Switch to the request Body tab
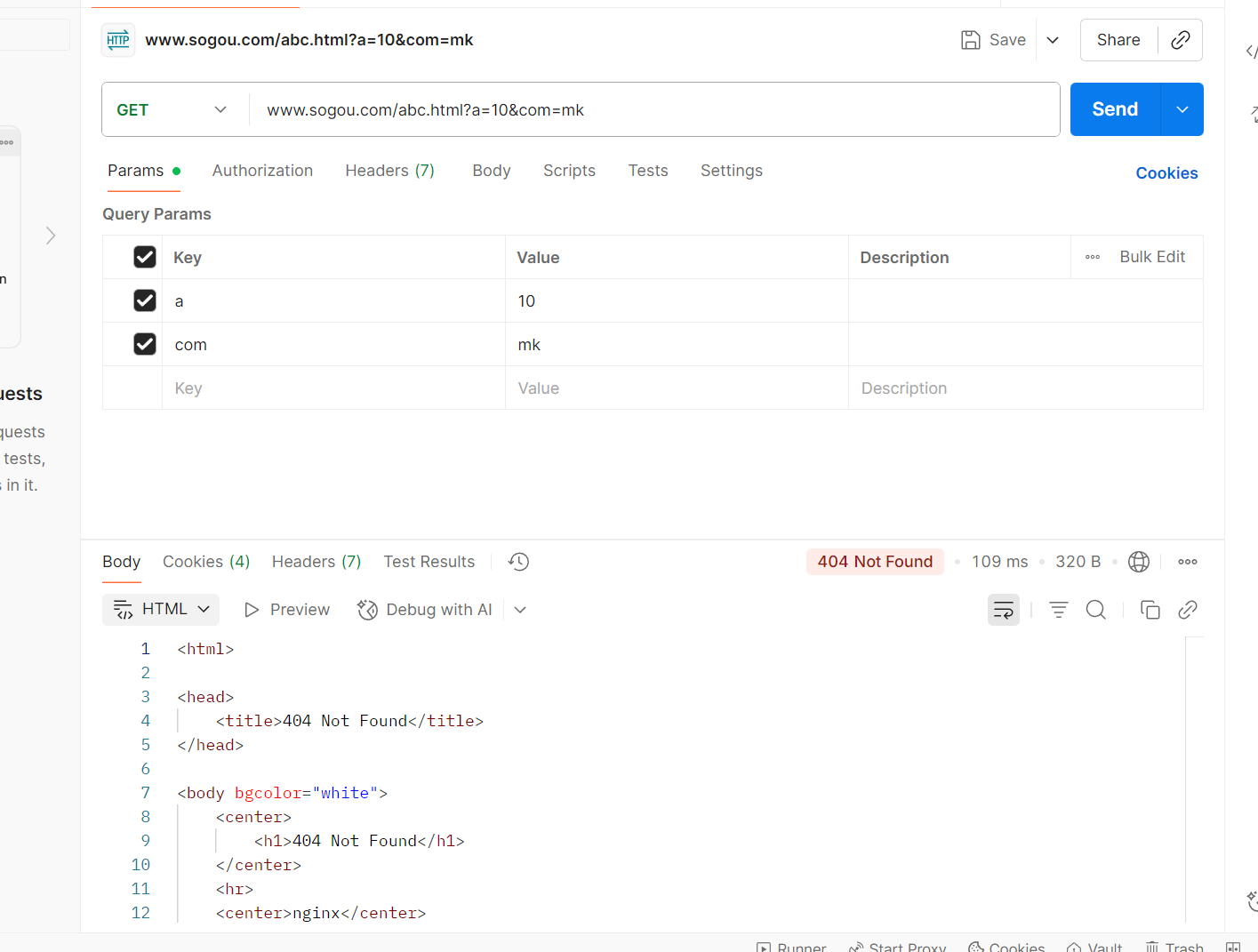This screenshot has width=1258, height=952. coord(492,171)
